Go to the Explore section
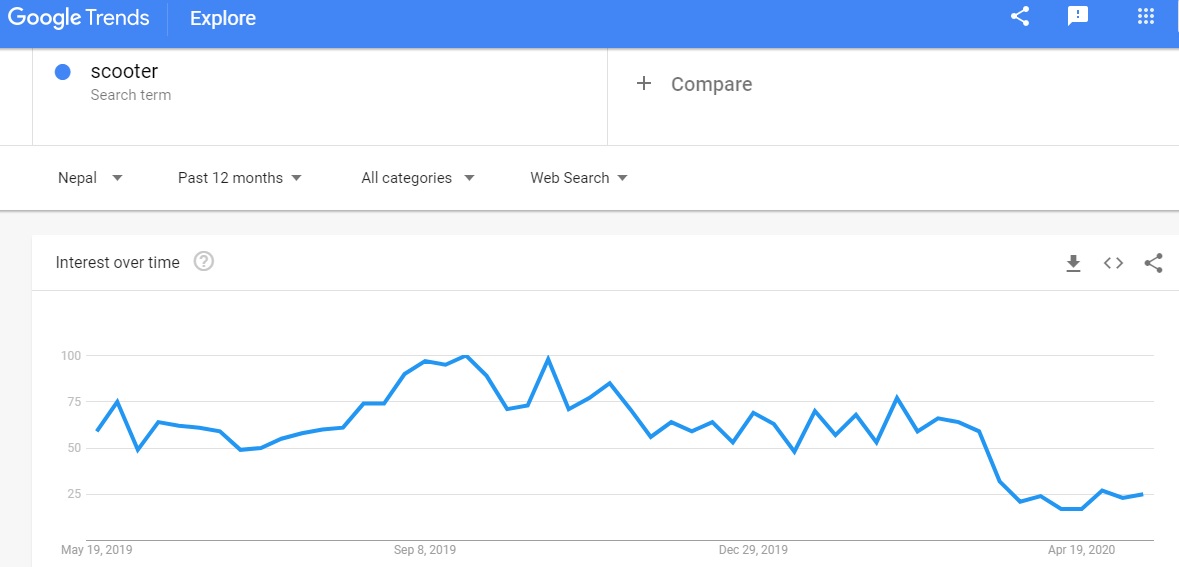 [x=222, y=18]
